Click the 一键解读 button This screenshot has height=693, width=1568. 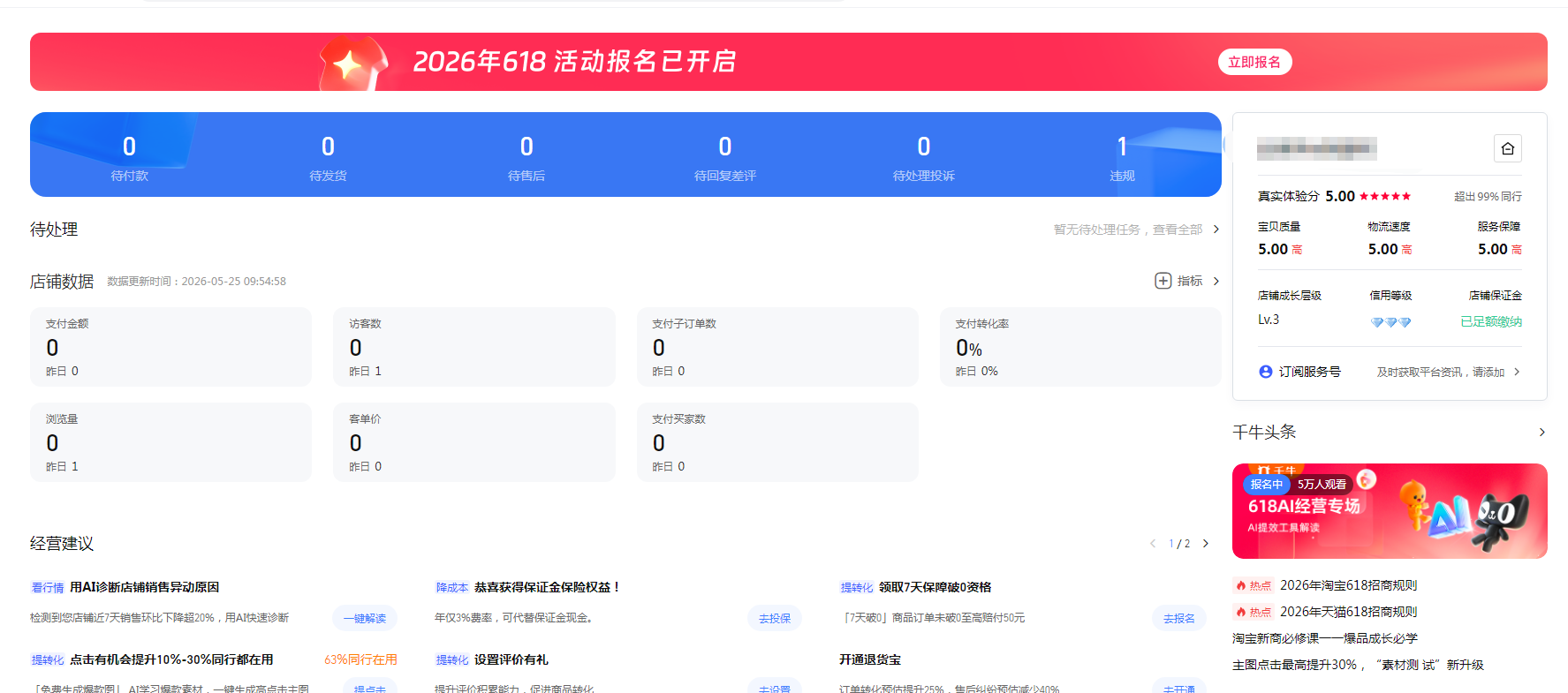click(365, 618)
